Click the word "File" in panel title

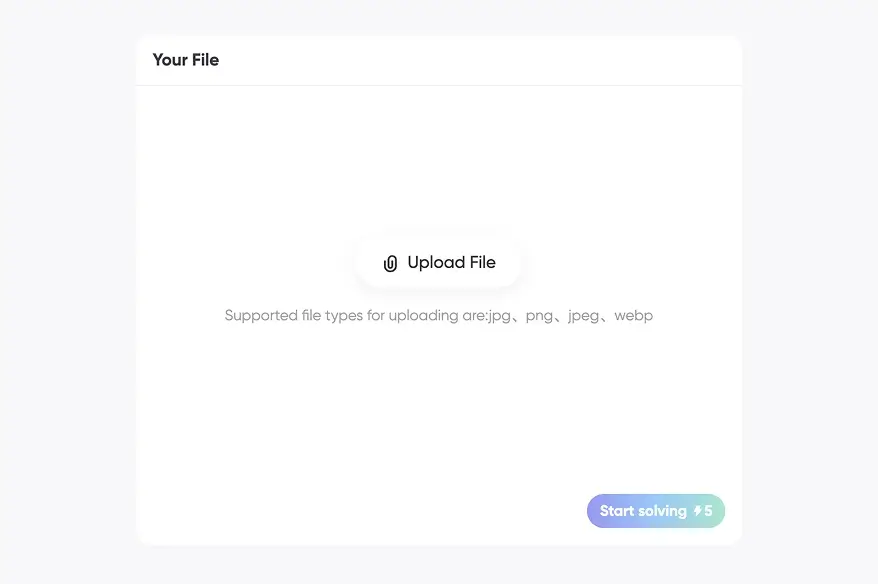pos(206,60)
